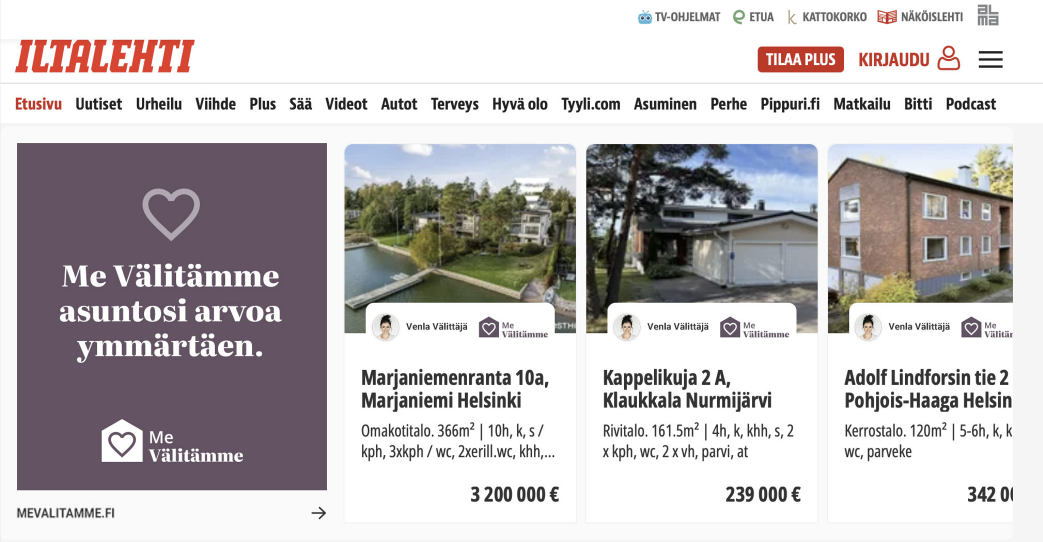The image size is (1043, 542).
Task: Click the Etua icon link
Action: click(x=738, y=17)
